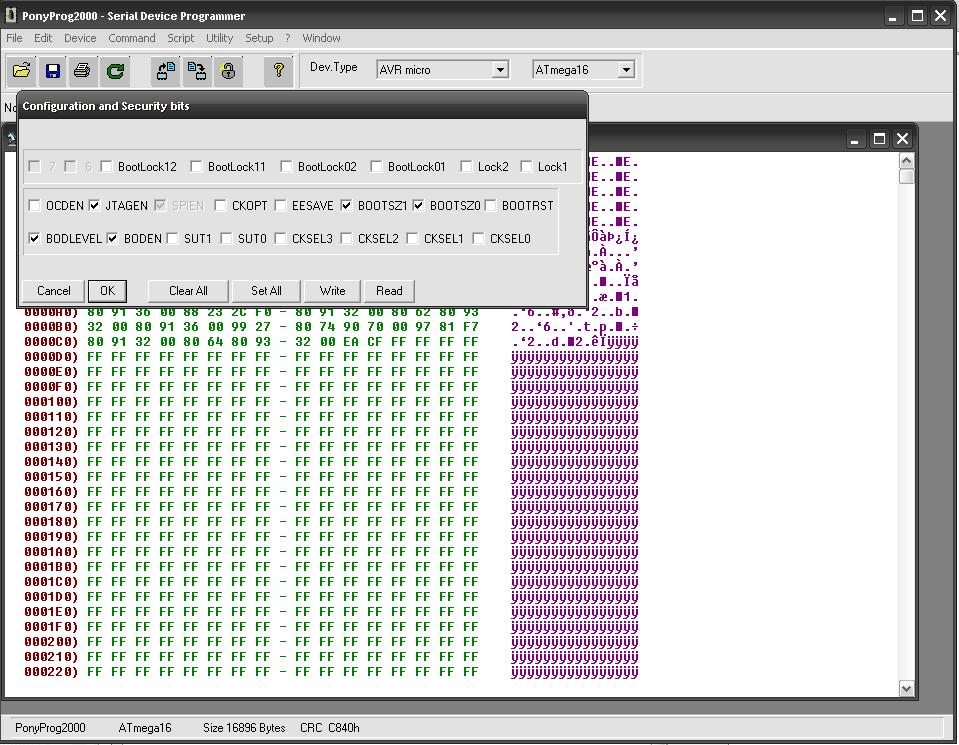Uncheck the BODLEVEL checkbox
The height and width of the screenshot is (745, 959).
[x=34, y=239]
